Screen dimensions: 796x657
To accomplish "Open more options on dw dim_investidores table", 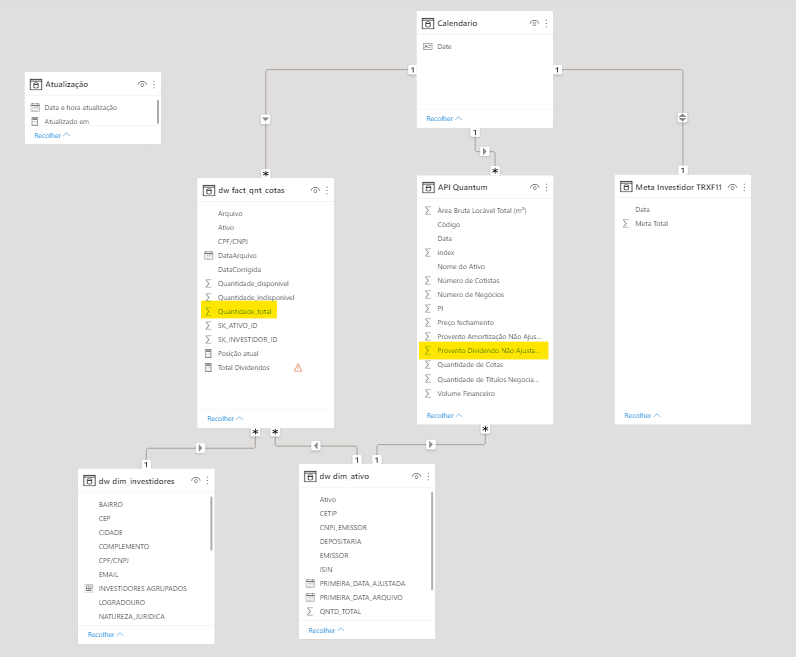I will (208, 480).
